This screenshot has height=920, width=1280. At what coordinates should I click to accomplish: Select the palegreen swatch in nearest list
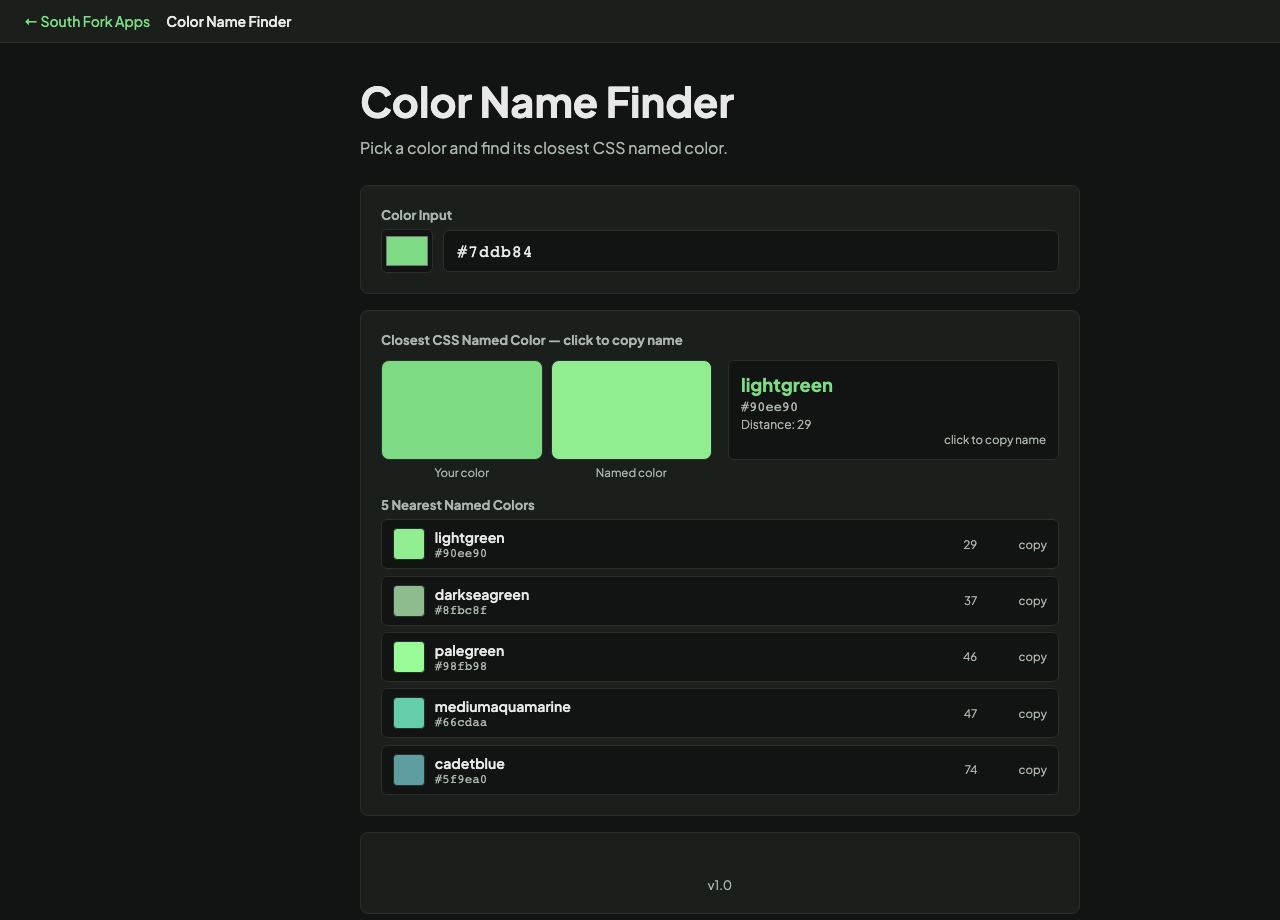point(409,657)
